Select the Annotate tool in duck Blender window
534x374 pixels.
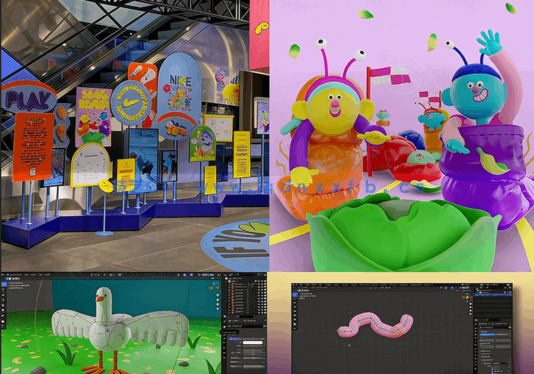3,316
